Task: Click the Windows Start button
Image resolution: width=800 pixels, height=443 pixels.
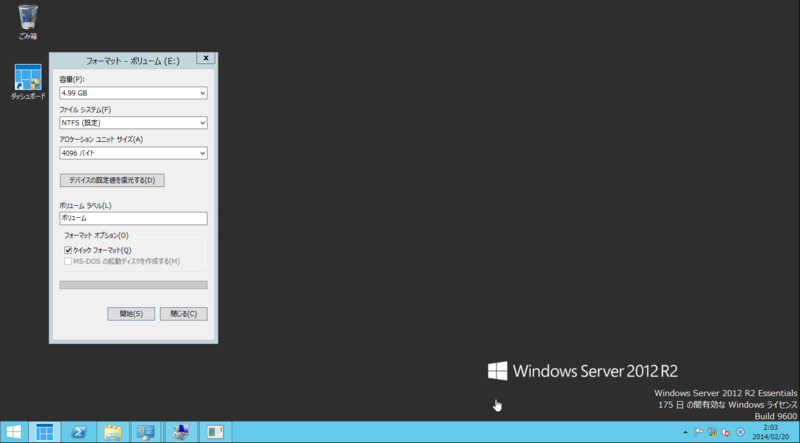Action: [x=14, y=432]
